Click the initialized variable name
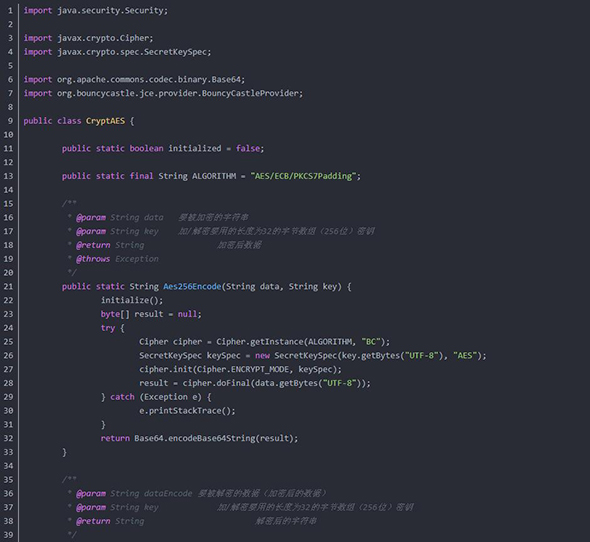 tap(195, 148)
